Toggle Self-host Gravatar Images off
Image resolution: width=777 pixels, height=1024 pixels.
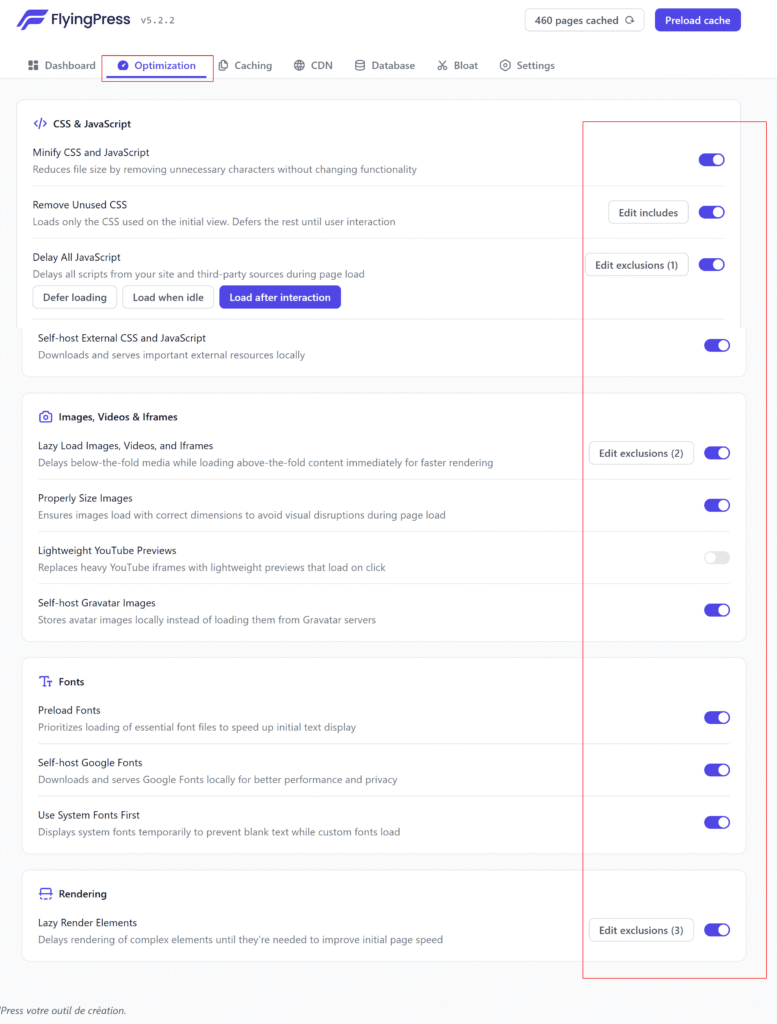coord(717,610)
